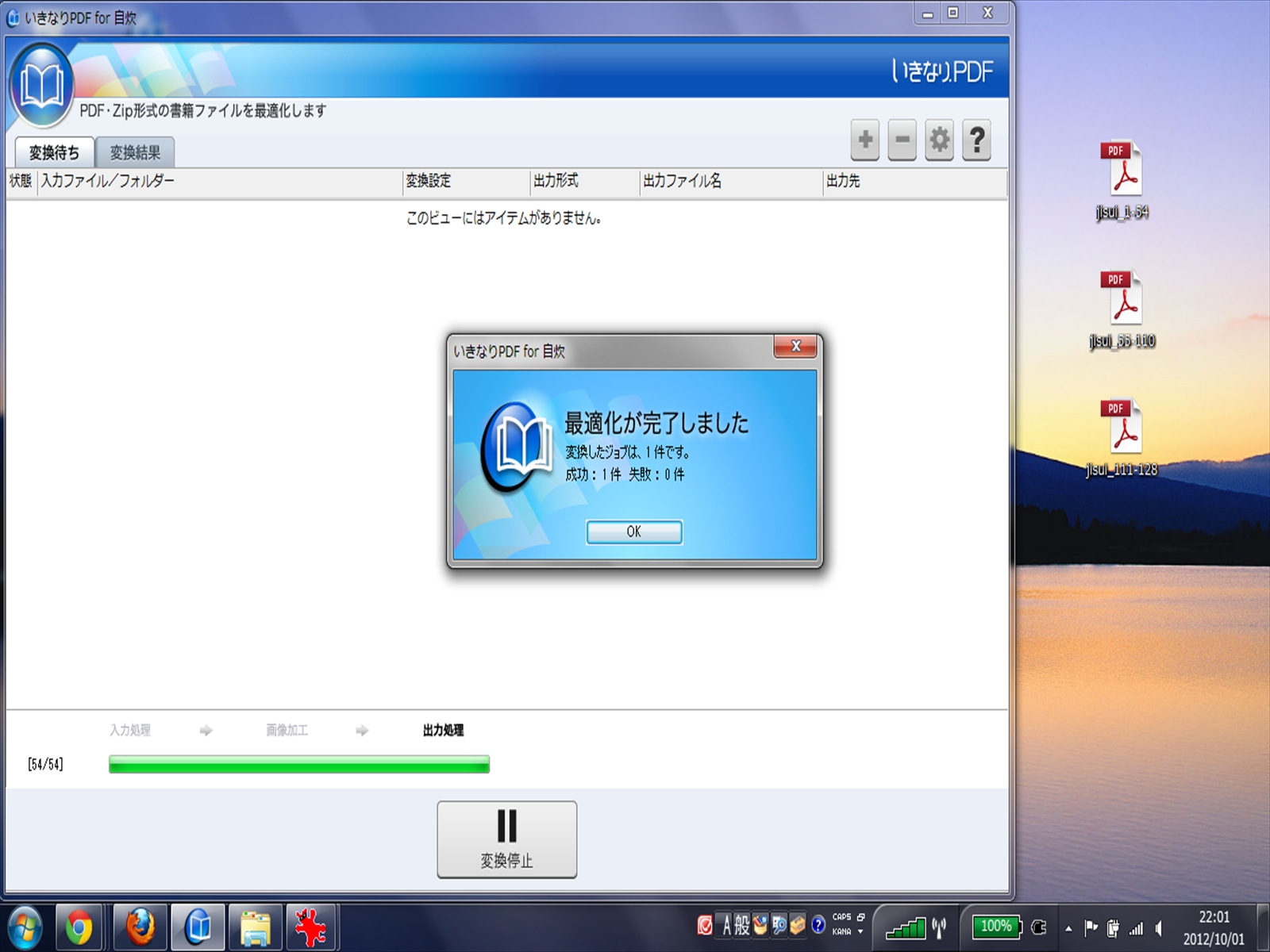
Task: Click the book logo in the main header
Action: click(x=42, y=86)
